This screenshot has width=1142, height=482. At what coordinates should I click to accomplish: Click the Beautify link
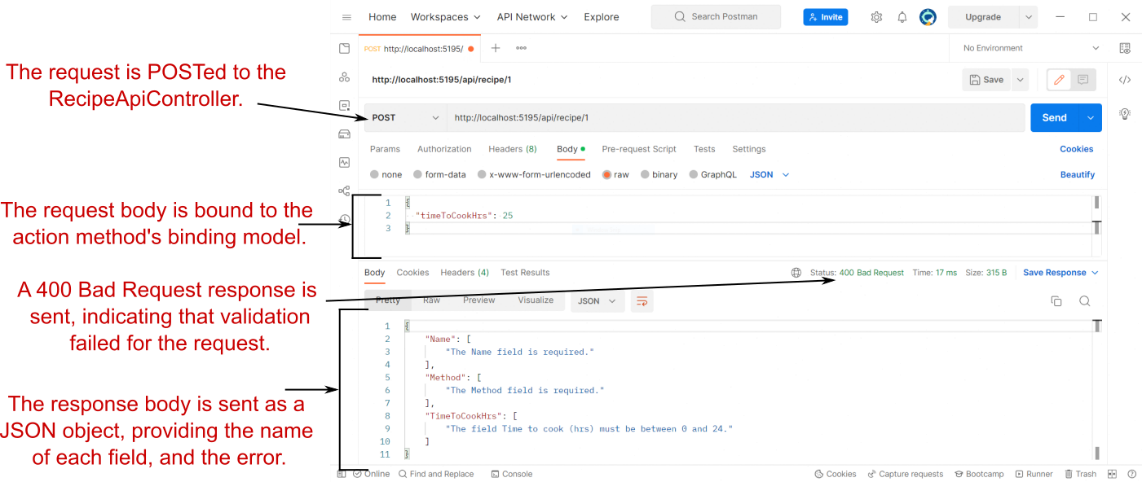[1077, 175]
